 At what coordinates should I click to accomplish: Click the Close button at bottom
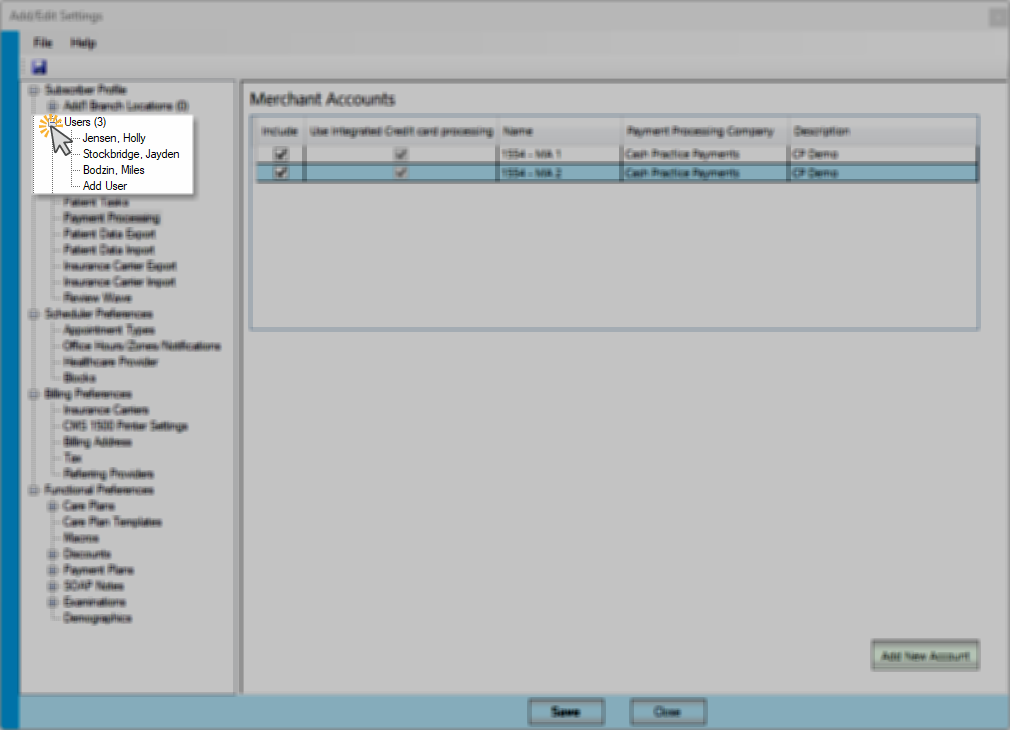coord(667,711)
